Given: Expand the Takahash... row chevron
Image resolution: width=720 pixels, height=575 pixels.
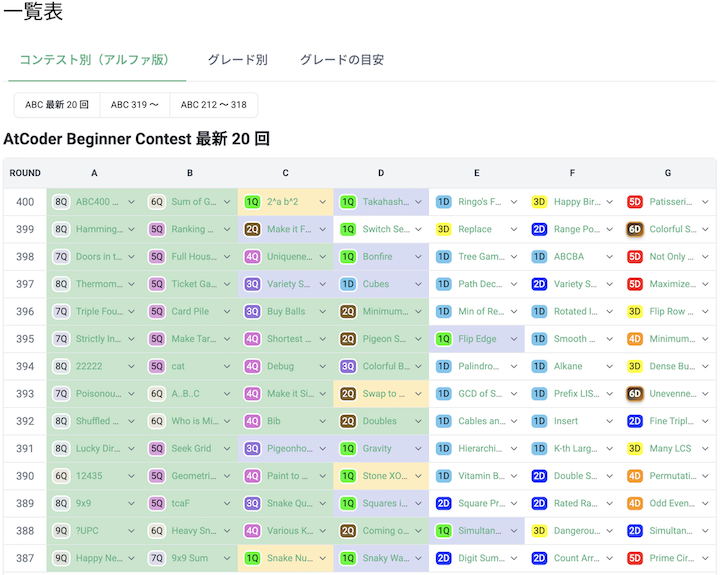Looking at the screenshot, I should click(418, 202).
